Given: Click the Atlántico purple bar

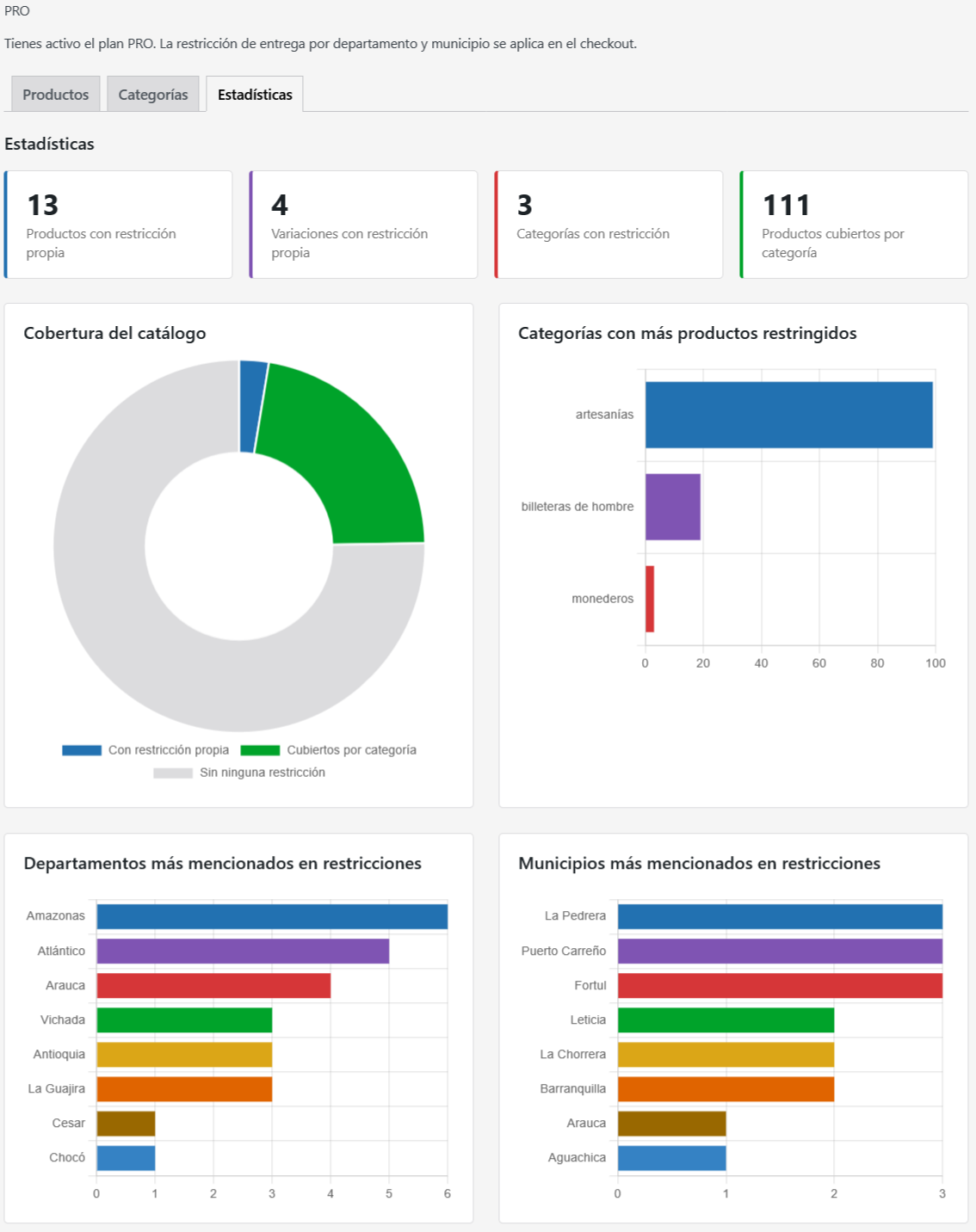Looking at the screenshot, I should coord(243,951).
